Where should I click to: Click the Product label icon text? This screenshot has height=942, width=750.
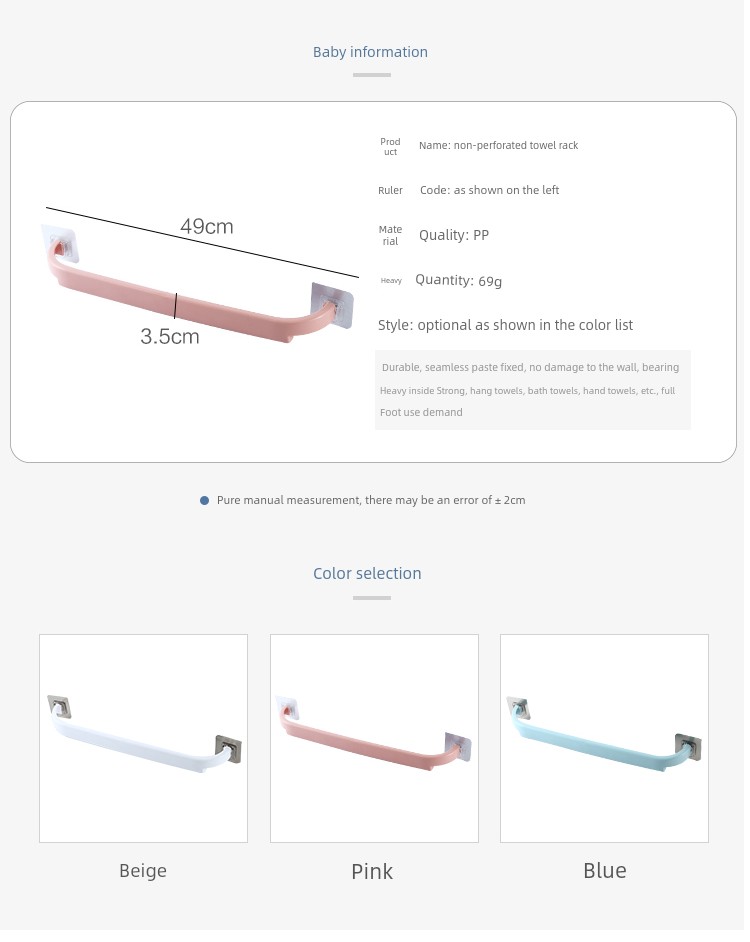coord(393,147)
